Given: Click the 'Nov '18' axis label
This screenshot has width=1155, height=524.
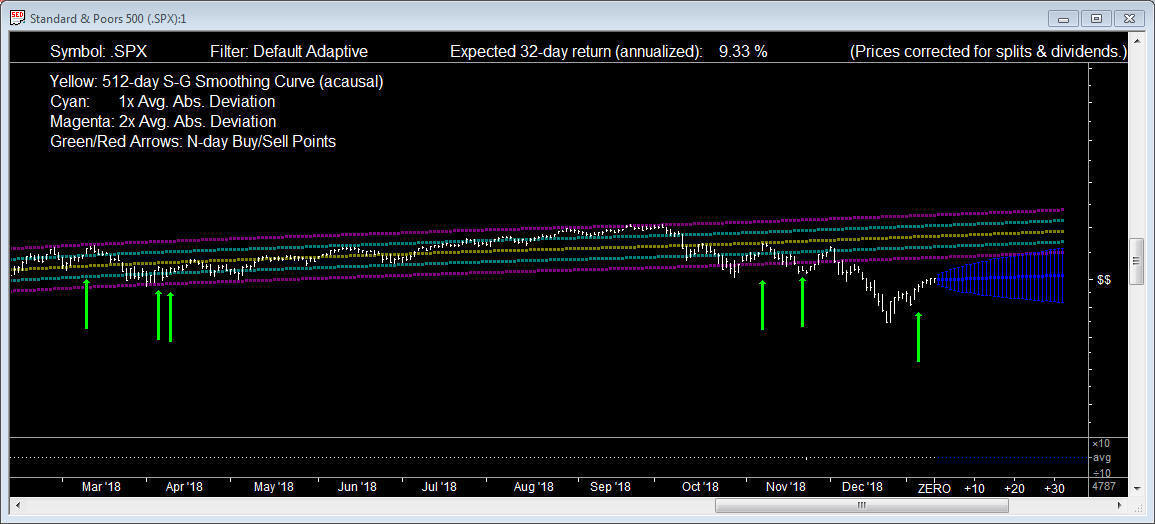Looking at the screenshot, I should pyautogui.click(x=786, y=487).
